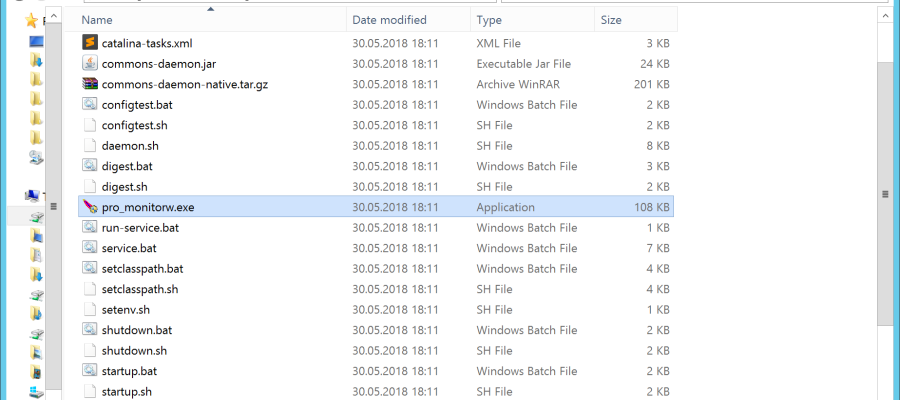Click the blank file icon beside daemon.sh
The height and width of the screenshot is (400, 900).
90,146
